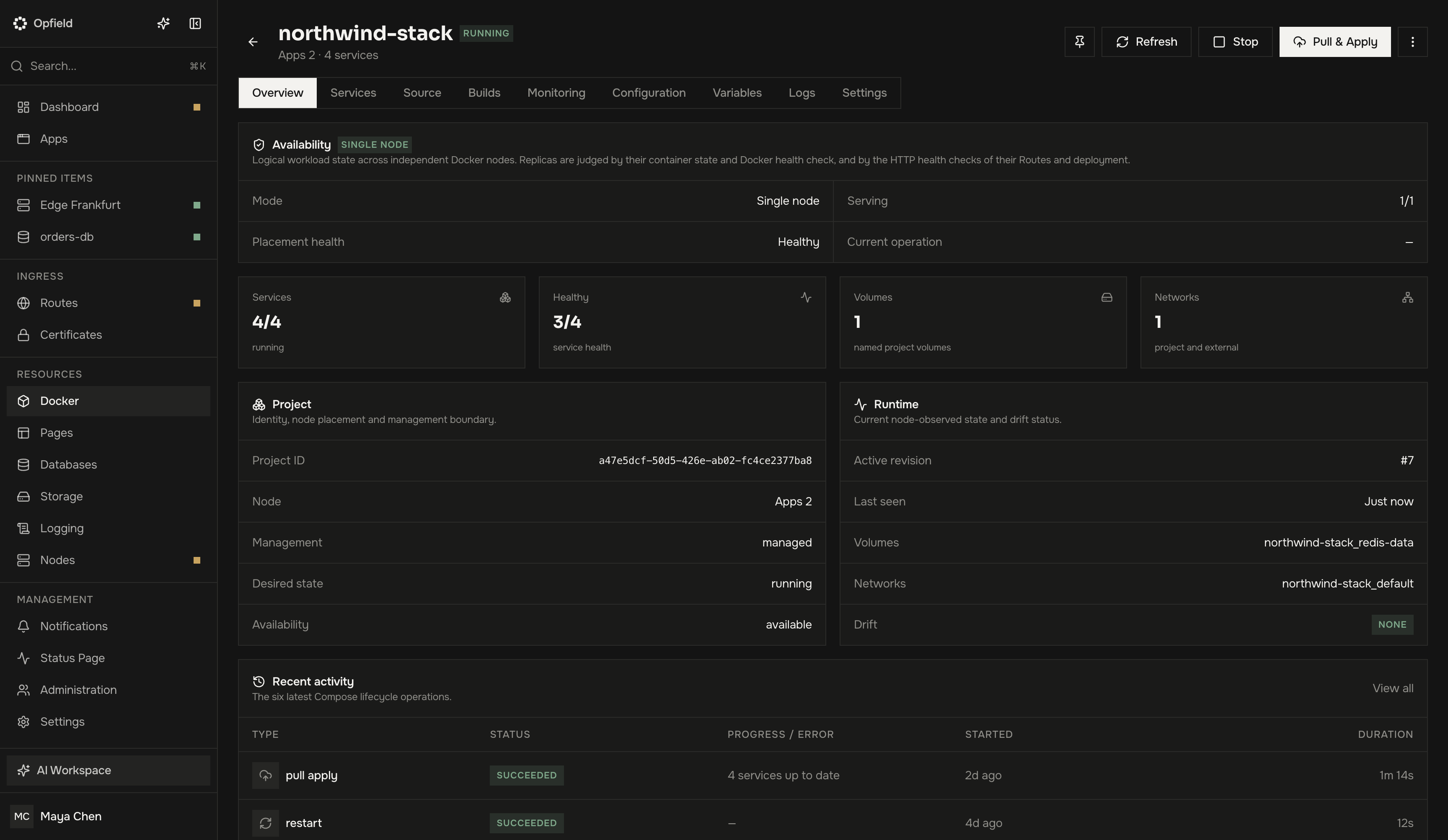Click the Routes globe icon
The height and width of the screenshot is (840, 1448).
tap(23, 303)
